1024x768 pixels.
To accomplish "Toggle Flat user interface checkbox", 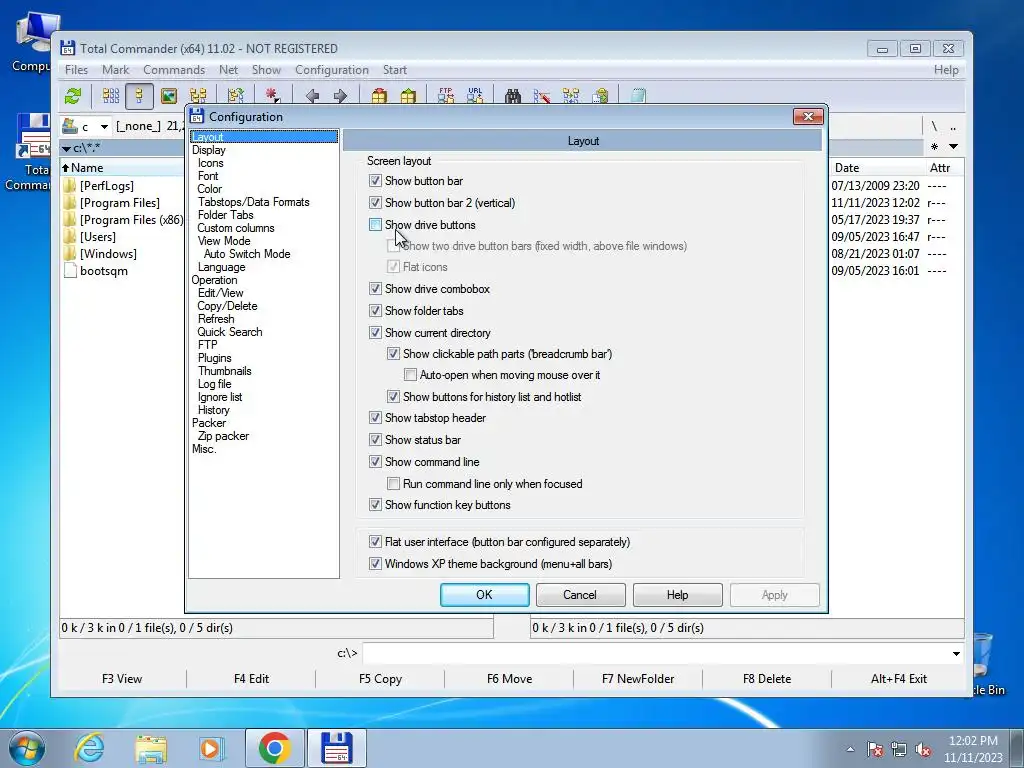I will click(x=375, y=542).
